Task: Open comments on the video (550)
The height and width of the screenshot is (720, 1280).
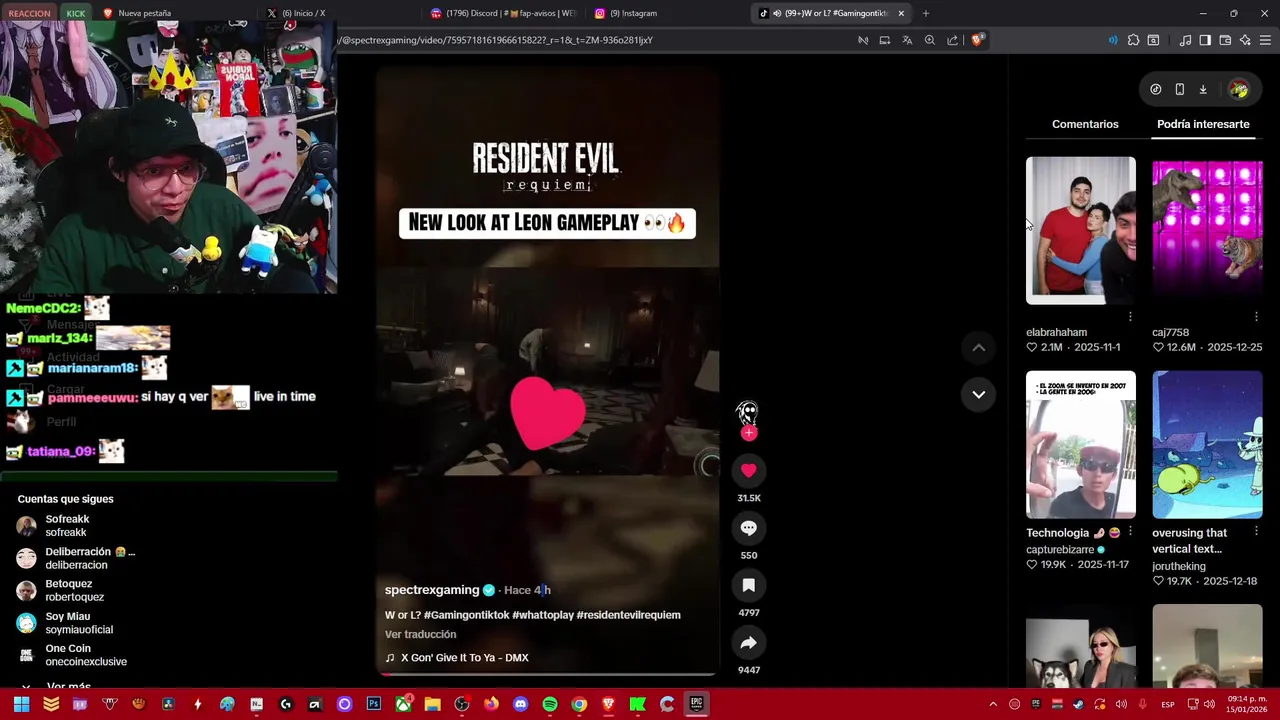Action: [x=748, y=528]
